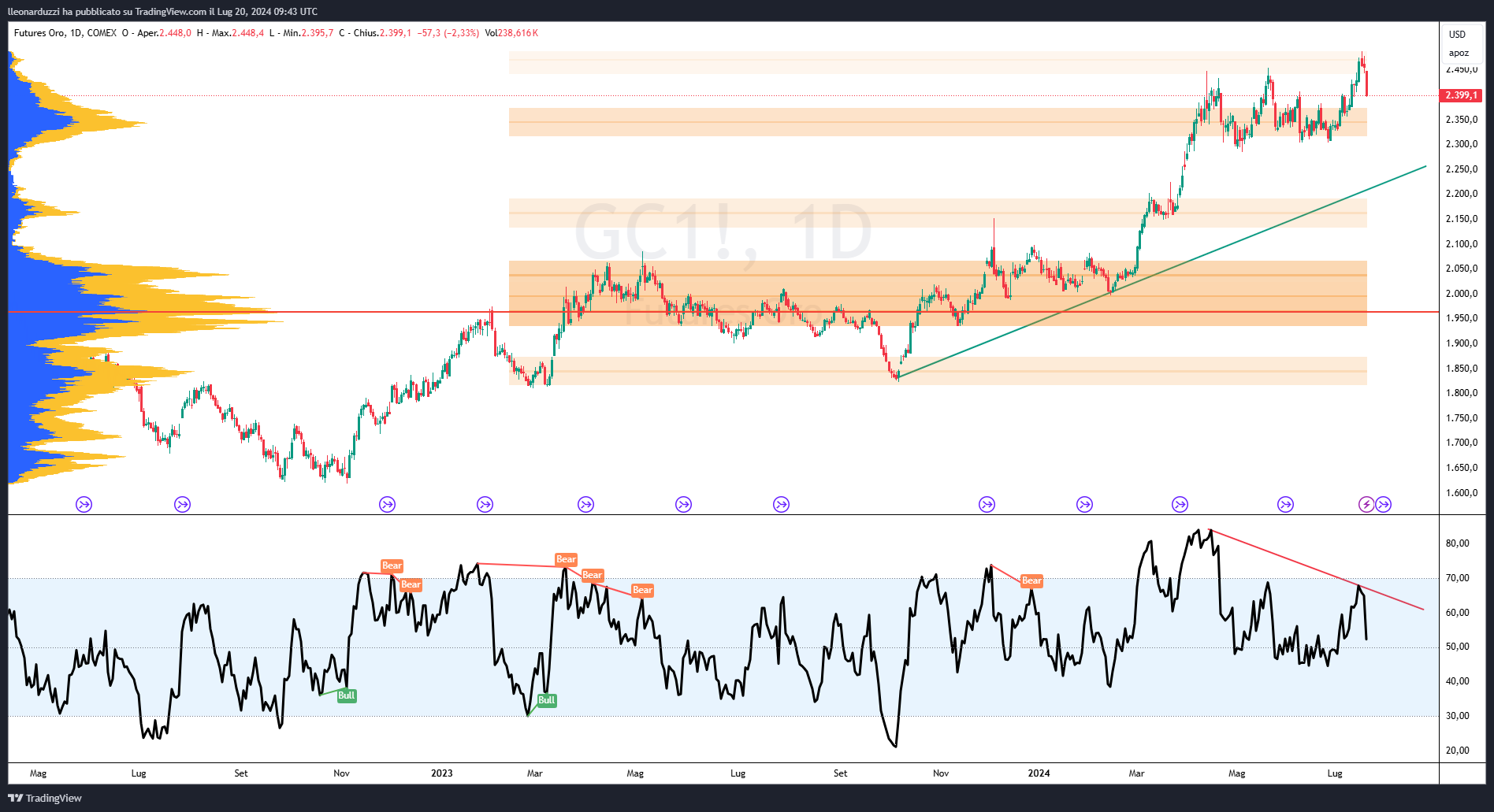Open contract rollover marker near August 2022
The width and height of the screenshot is (1494, 812).
(x=183, y=505)
